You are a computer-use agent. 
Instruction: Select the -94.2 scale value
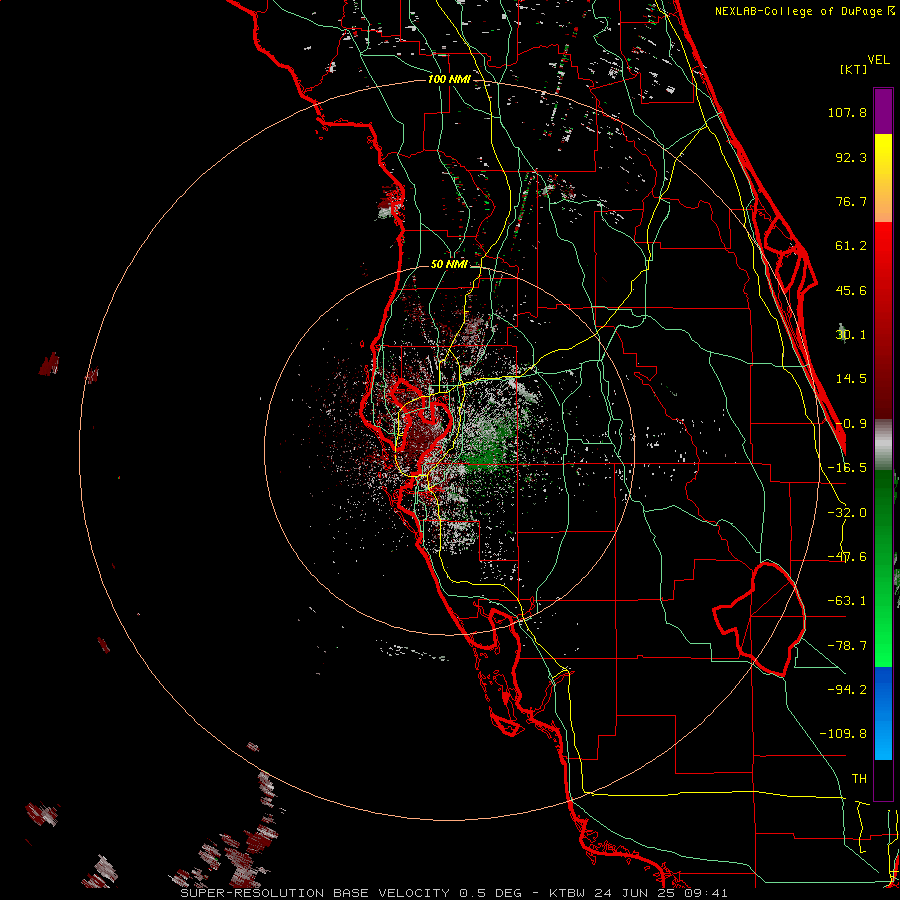tap(847, 689)
